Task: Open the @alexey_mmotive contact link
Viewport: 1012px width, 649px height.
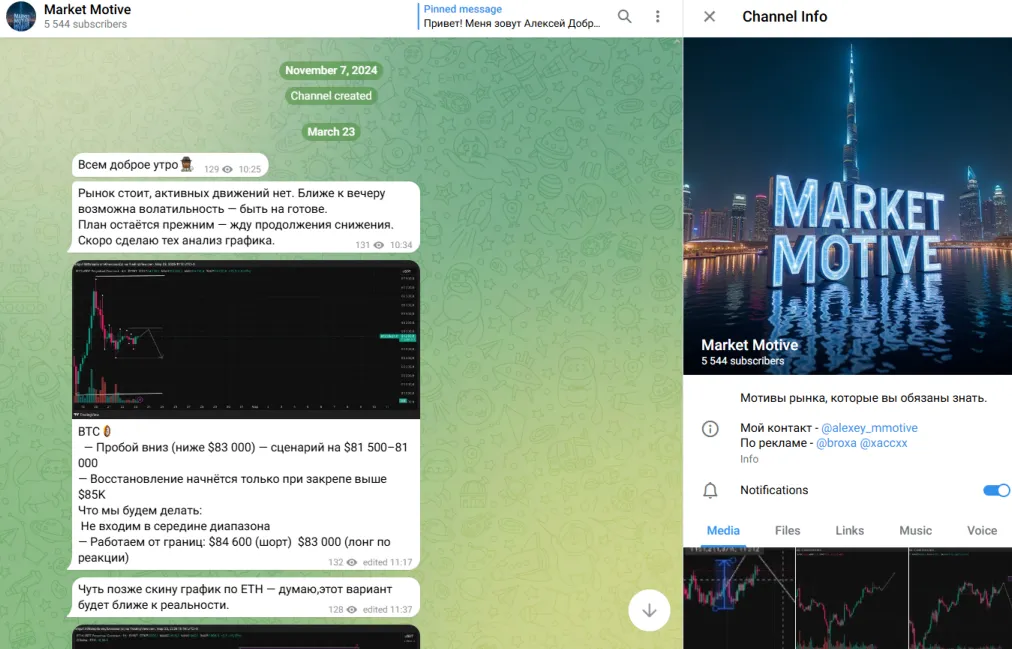Action: point(869,428)
